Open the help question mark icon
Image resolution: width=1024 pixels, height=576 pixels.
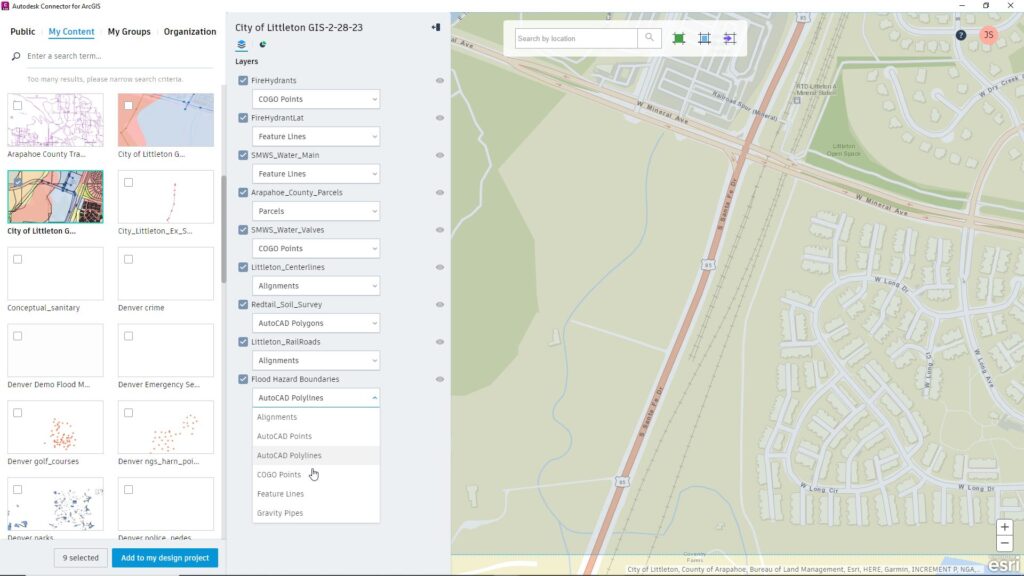coord(961,35)
